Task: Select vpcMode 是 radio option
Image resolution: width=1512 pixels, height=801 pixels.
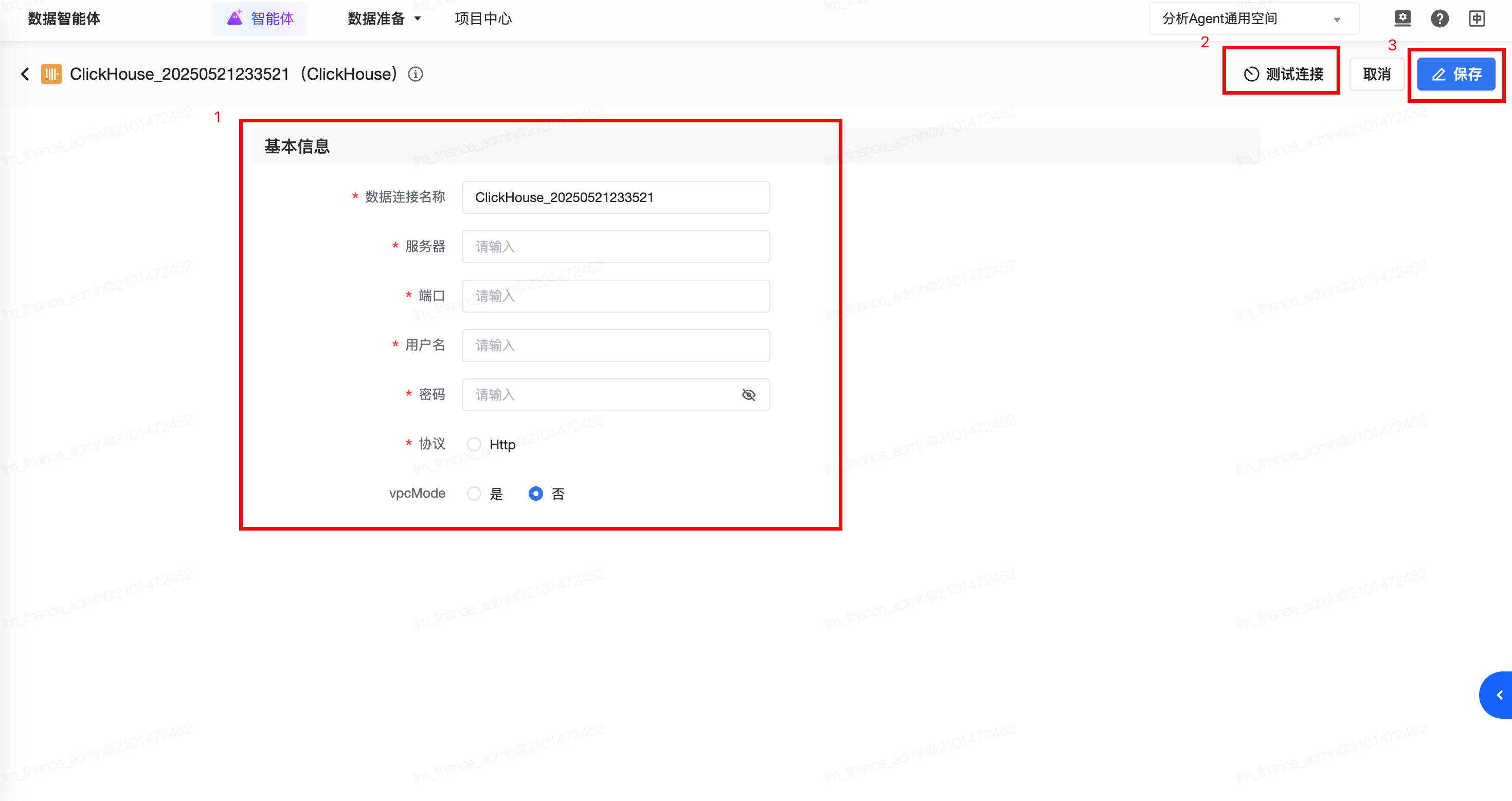Action: pyautogui.click(x=474, y=494)
